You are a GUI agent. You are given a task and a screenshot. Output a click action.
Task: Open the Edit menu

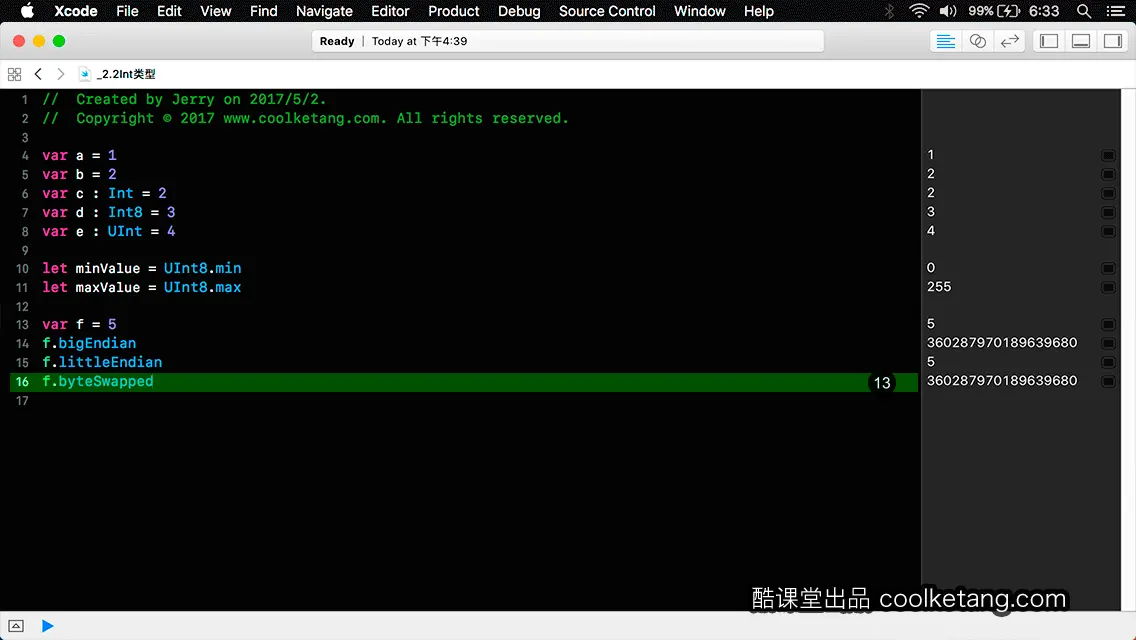click(170, 11)
